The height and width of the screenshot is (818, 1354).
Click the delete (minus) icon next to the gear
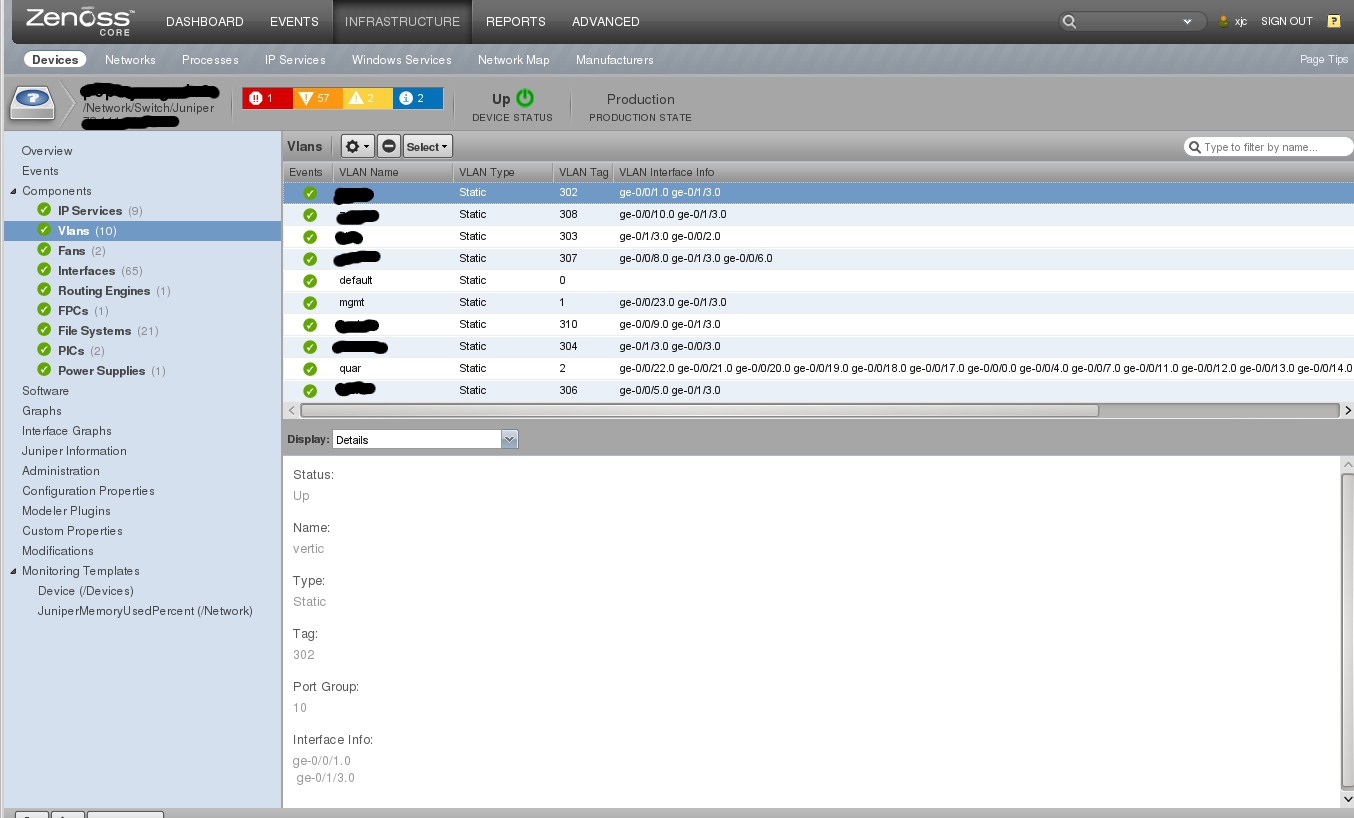tap(387, 146)
